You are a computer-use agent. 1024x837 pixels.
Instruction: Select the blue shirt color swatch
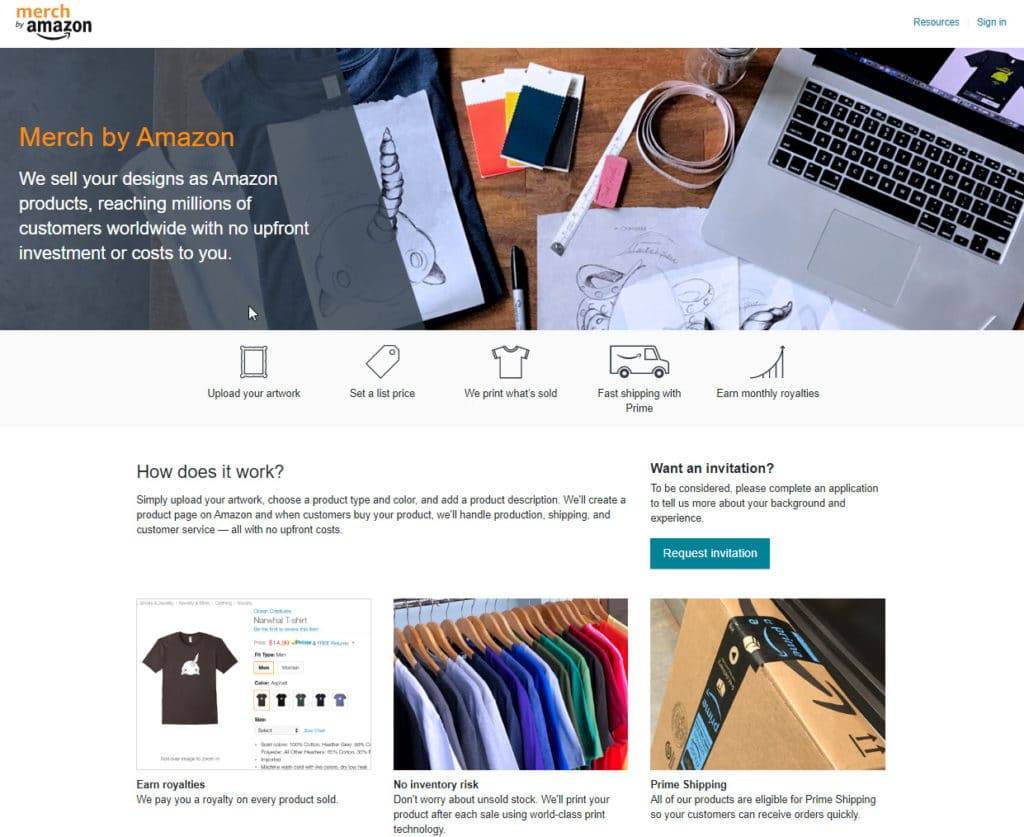[x=340, y=701]
